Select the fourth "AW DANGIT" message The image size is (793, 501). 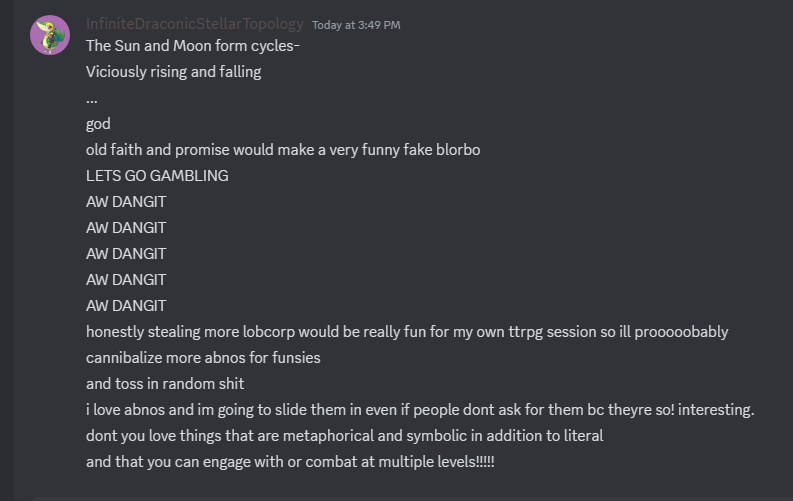(x=126, y=280)
